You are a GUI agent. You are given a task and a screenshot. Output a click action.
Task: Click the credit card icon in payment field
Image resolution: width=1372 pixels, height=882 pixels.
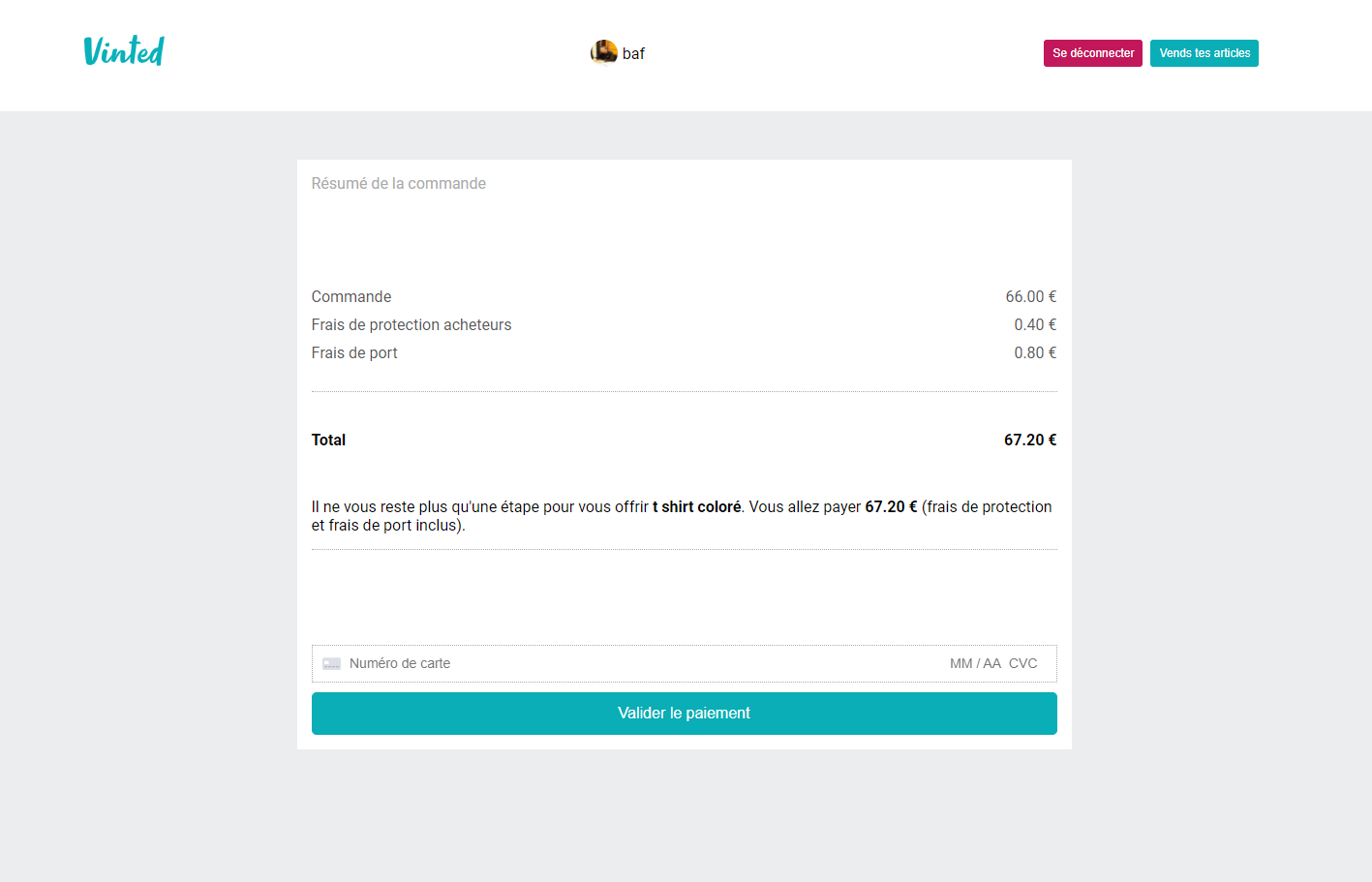click(332, 663)
